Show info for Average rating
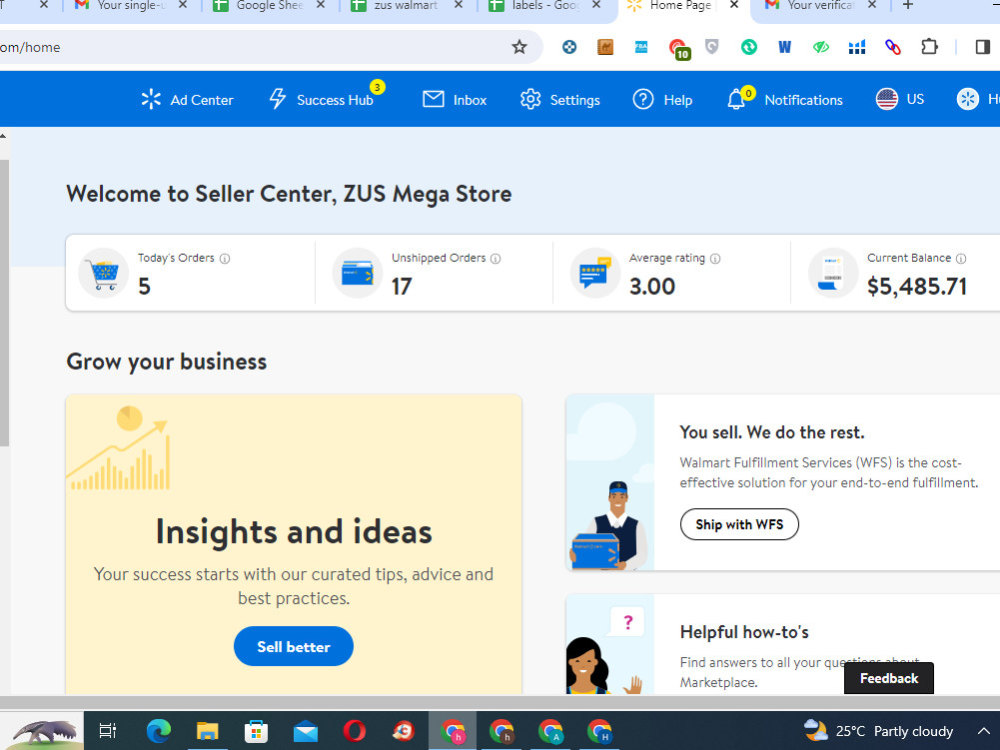Image resolution: width=1000 pixels, height=750 pixels. click(715, 258)
